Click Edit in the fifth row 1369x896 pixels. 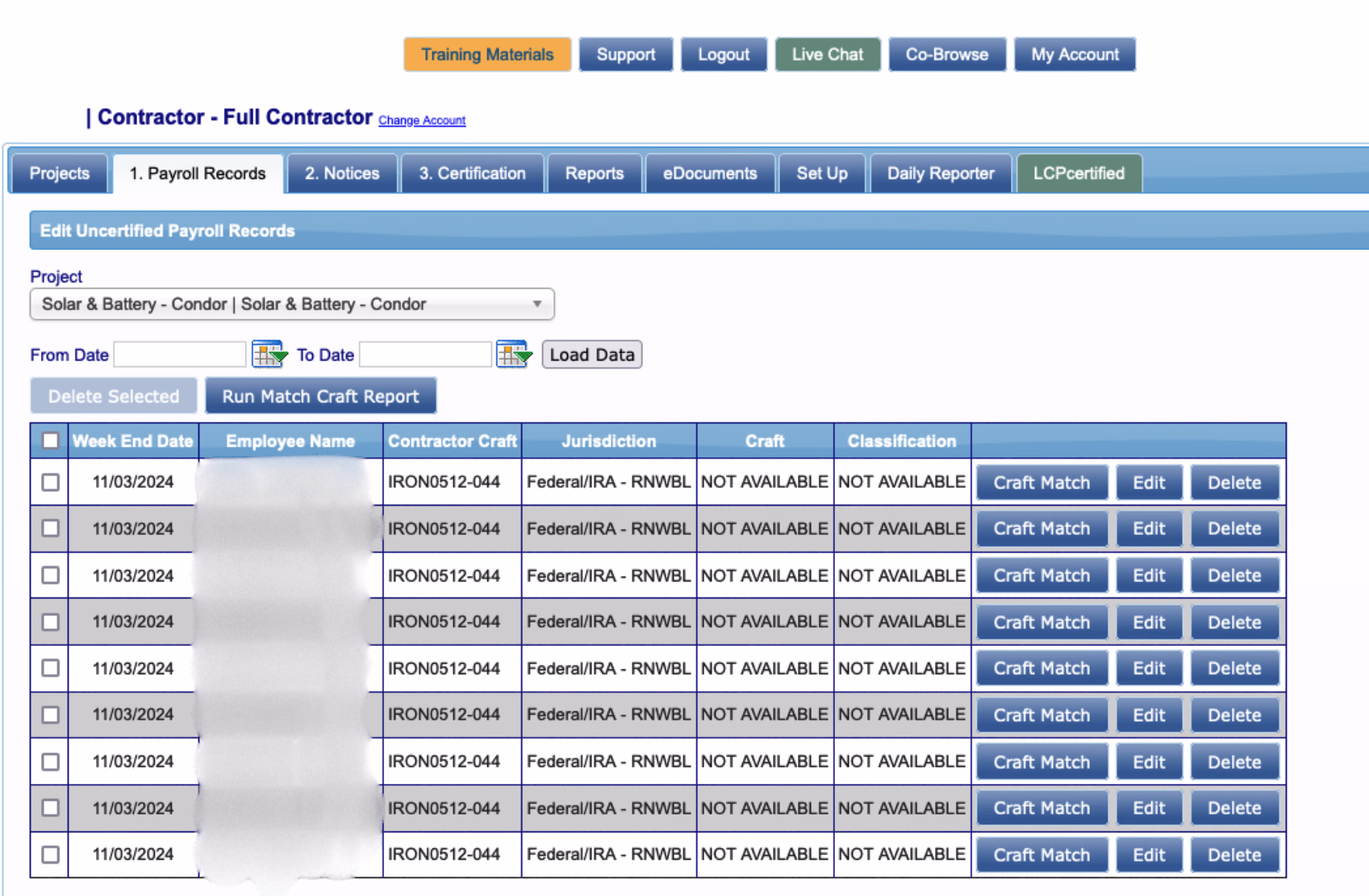point(1149,668)
